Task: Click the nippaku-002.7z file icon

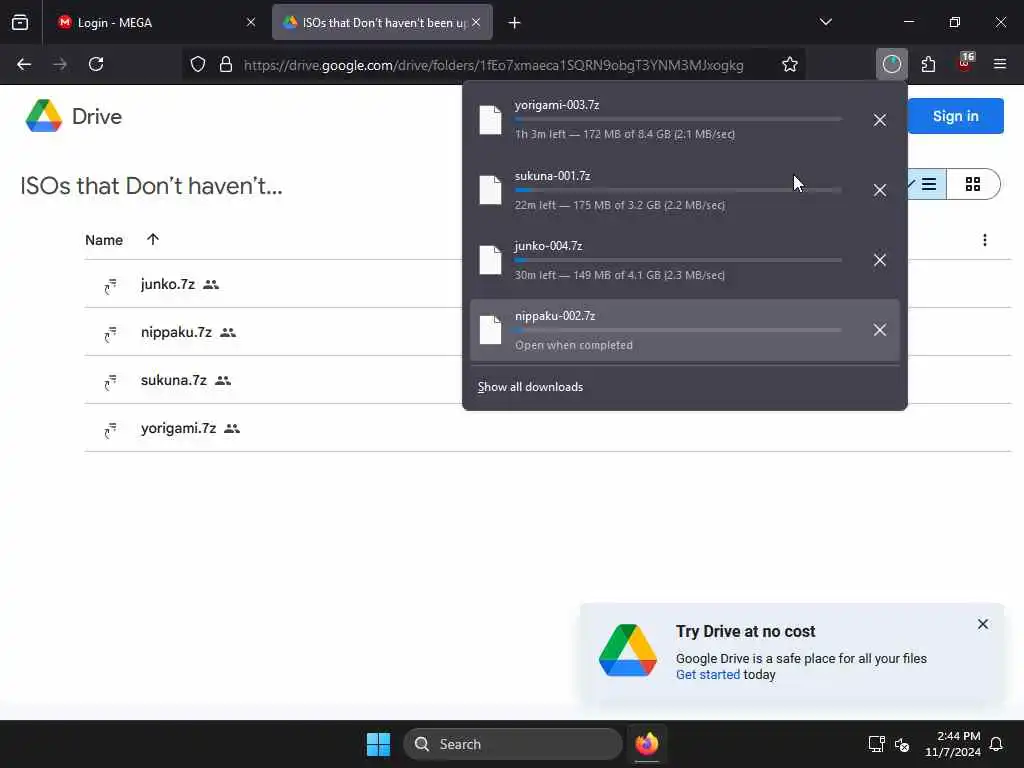Action: (490, 330)
